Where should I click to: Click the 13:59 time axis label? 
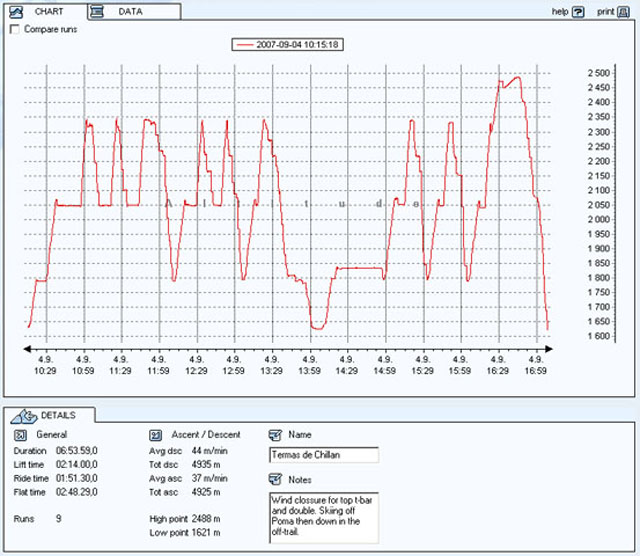(x=309, y=371)
